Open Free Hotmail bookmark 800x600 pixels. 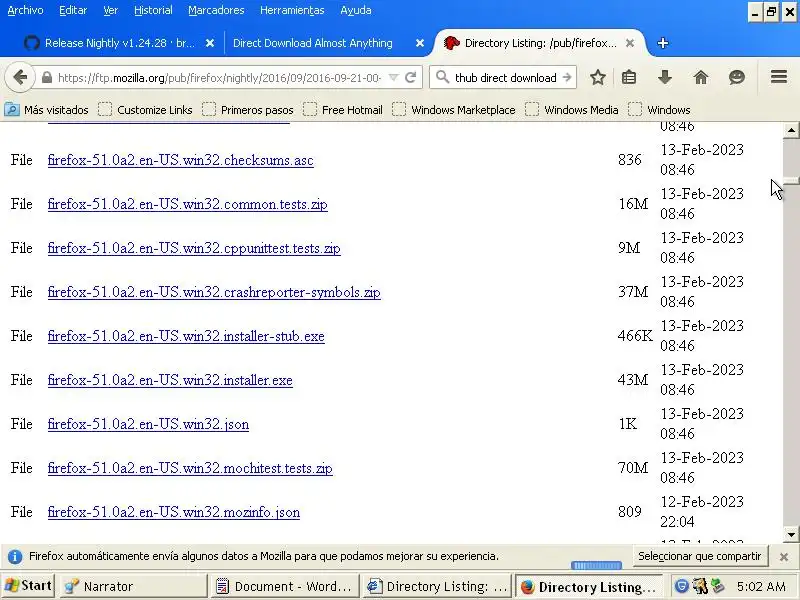click(342, 110)
